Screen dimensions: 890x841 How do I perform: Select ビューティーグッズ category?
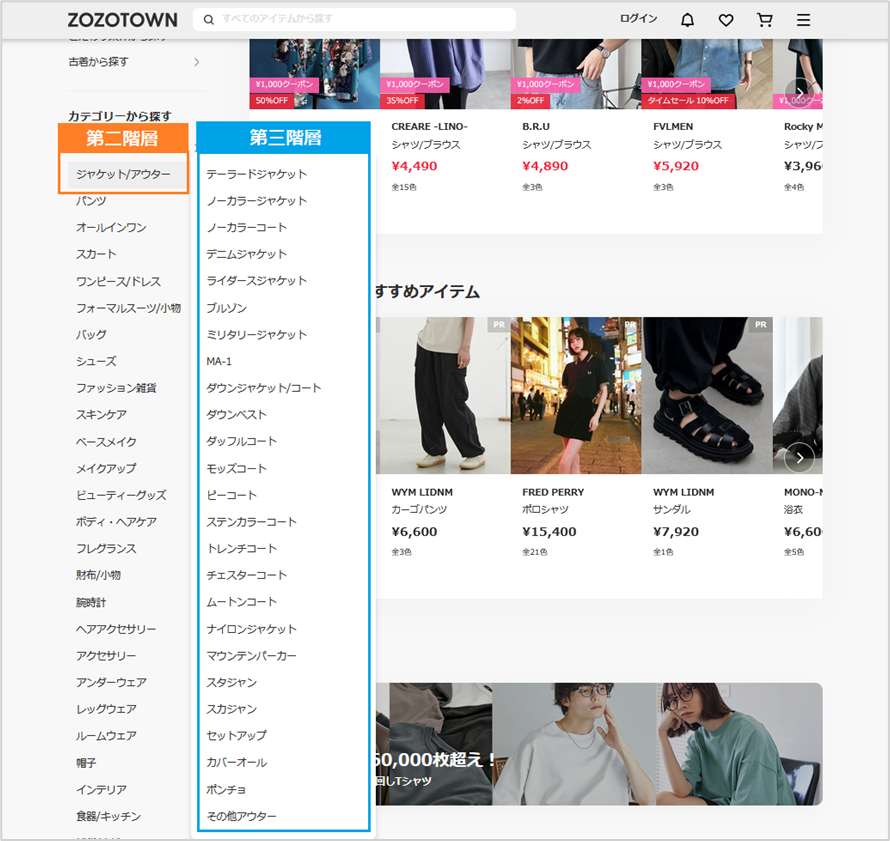click(x=121, y=495)
